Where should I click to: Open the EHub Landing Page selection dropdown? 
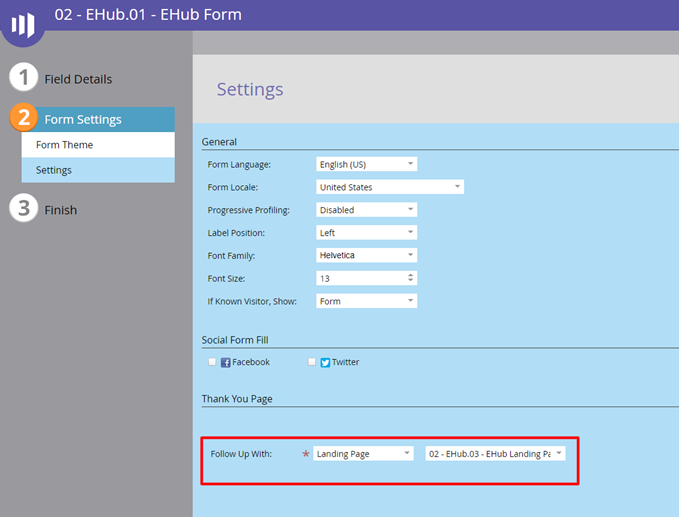[x=495, y=453]
